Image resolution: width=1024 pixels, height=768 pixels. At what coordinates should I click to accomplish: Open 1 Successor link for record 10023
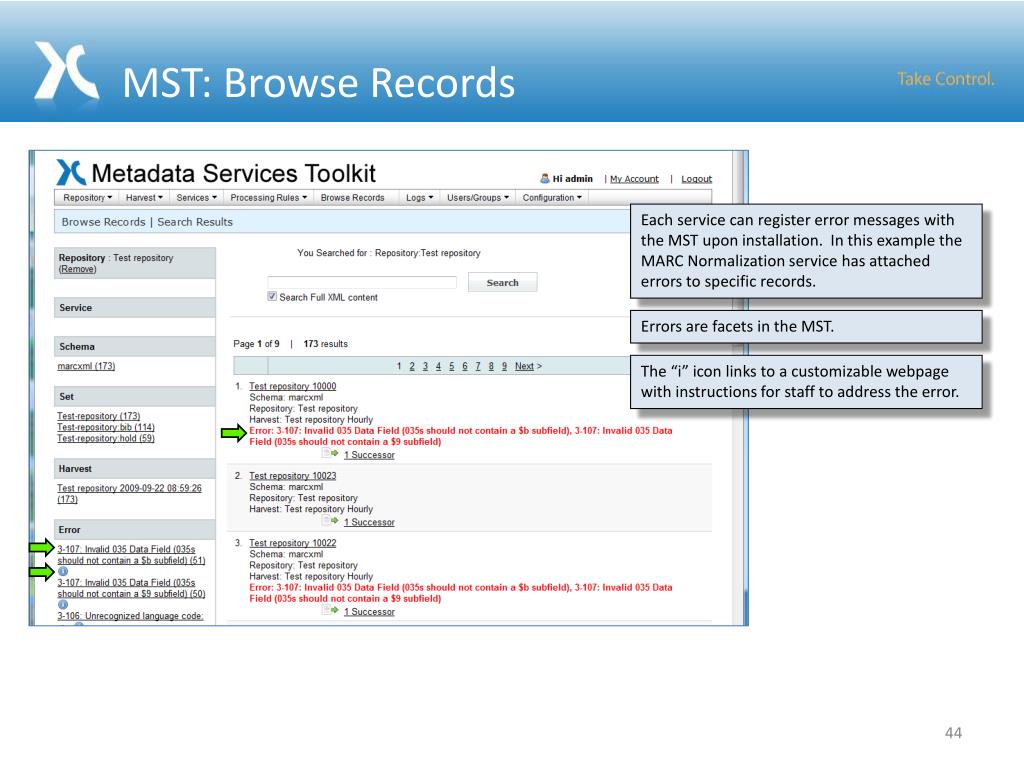click(369, 522)
